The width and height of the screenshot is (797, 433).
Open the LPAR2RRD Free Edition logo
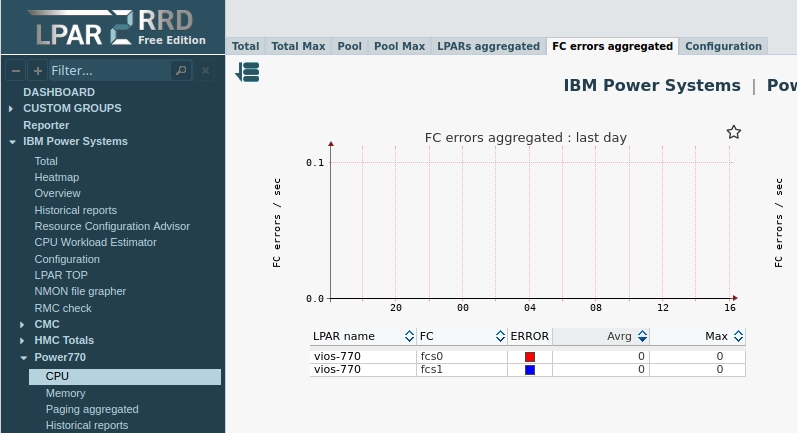[x=117, y=27]
